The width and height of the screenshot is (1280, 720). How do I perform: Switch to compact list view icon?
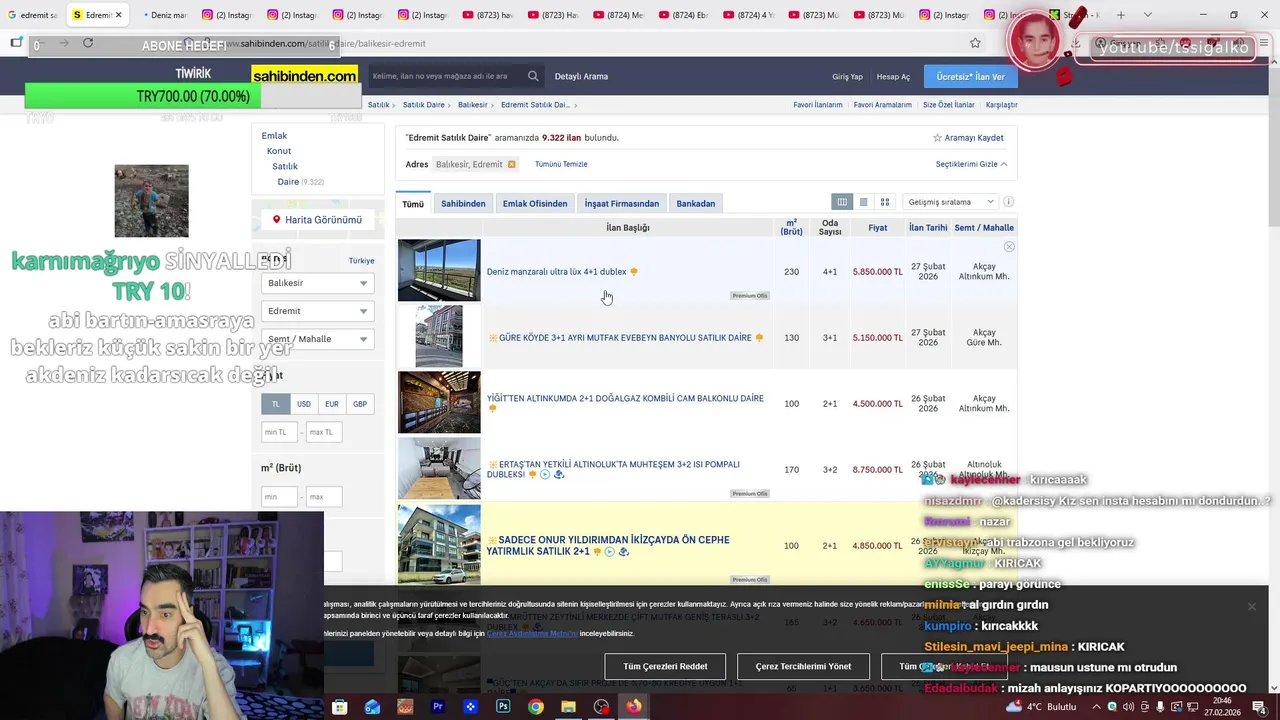(864, 202)
